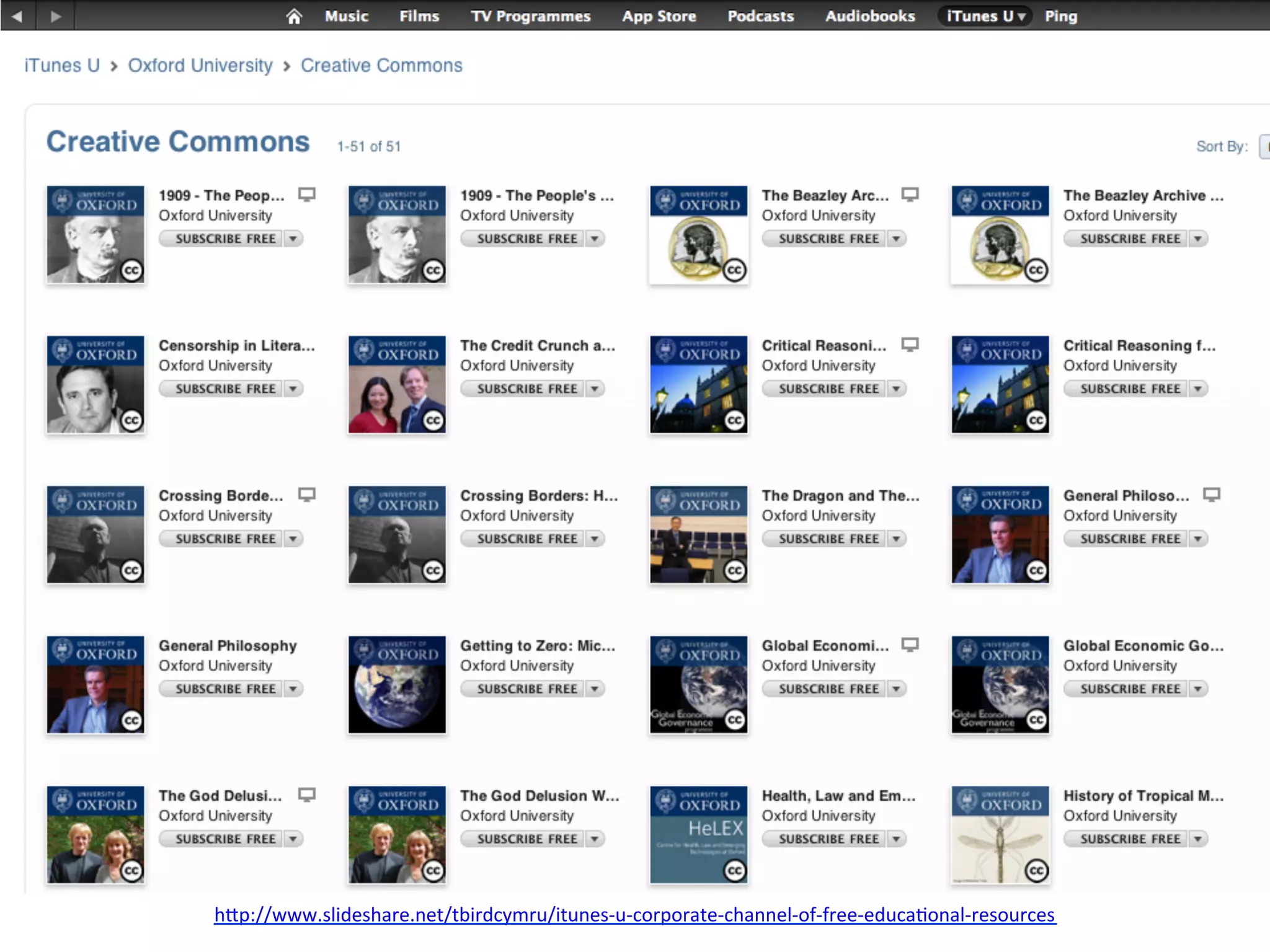Expand subscribe arrow for The Beazley Archive ...
1270x952 pixels.
[x=1198, y=239]
